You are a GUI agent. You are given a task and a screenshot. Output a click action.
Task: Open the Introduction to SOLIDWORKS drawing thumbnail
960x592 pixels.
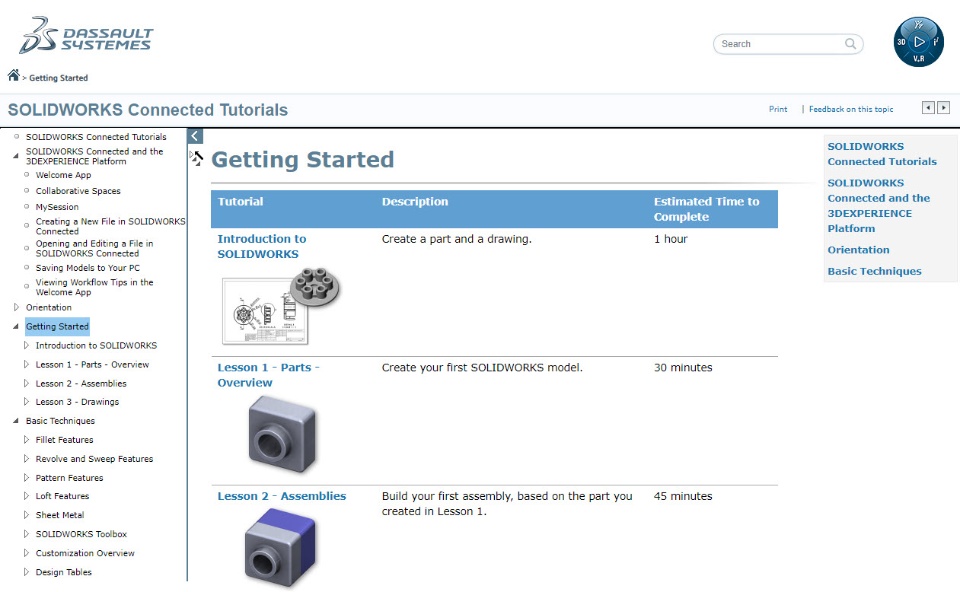[280, 306]
